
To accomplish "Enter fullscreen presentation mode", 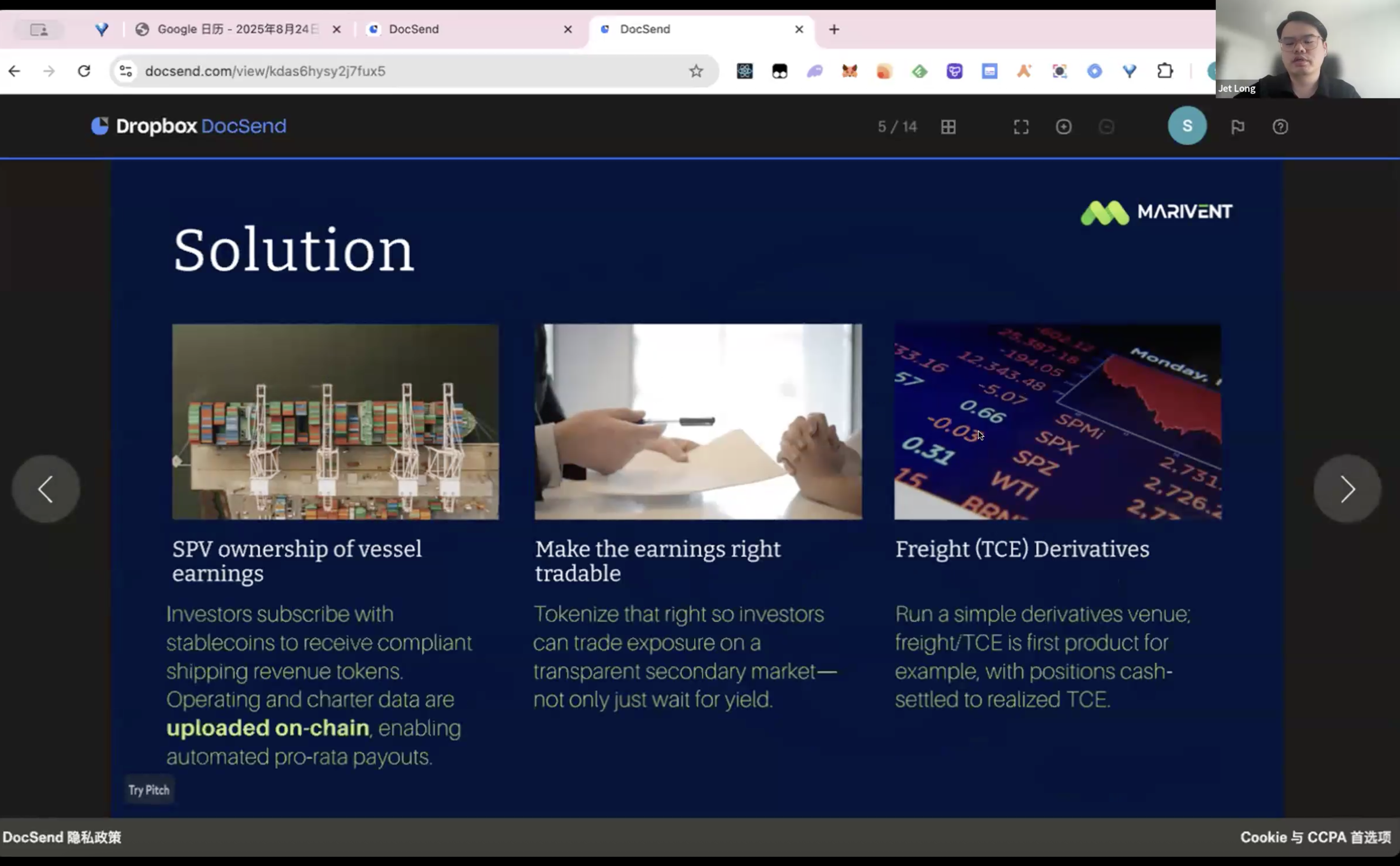I will click(x=1021, y=127).
